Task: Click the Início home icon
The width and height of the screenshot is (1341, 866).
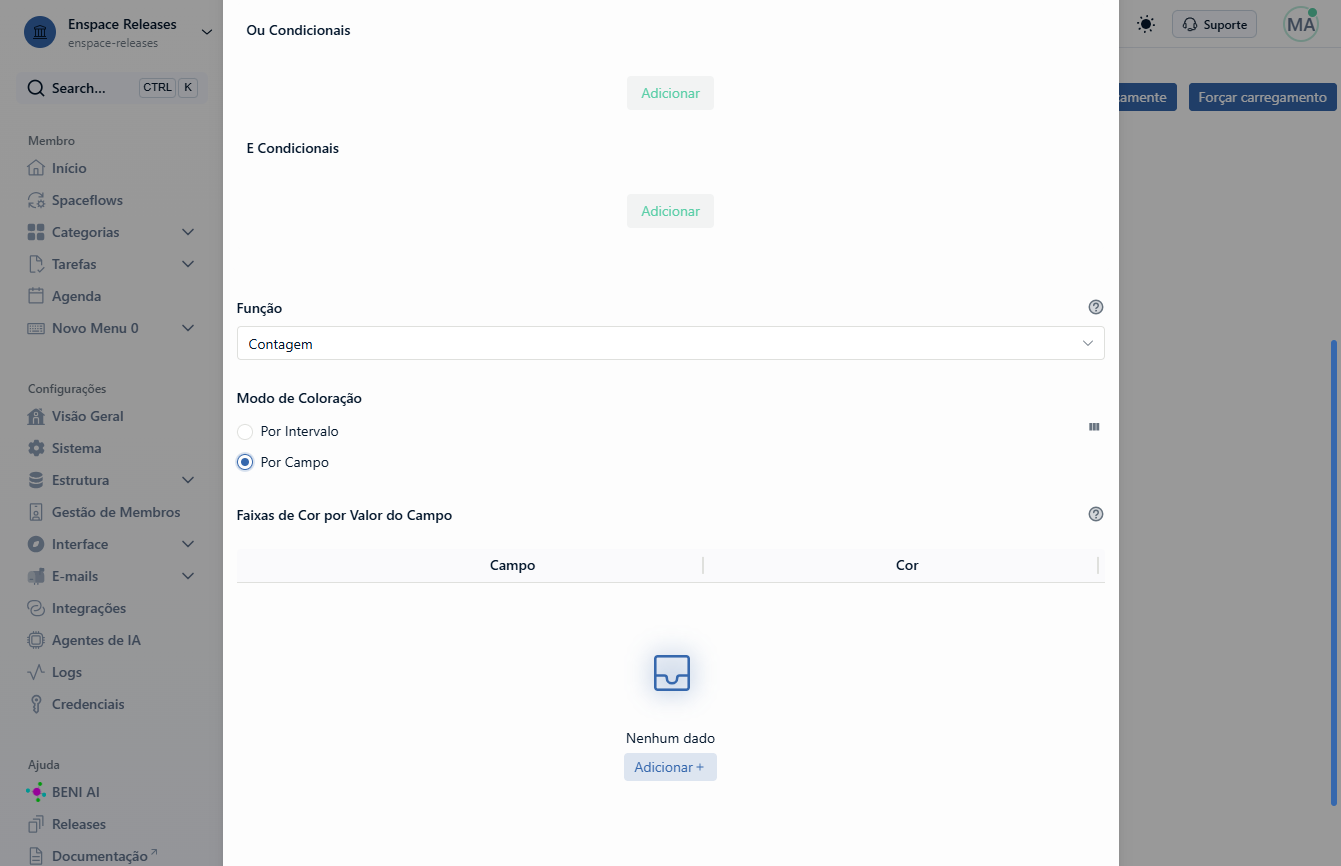Action: pyautogui.click(x=36, y=168)
